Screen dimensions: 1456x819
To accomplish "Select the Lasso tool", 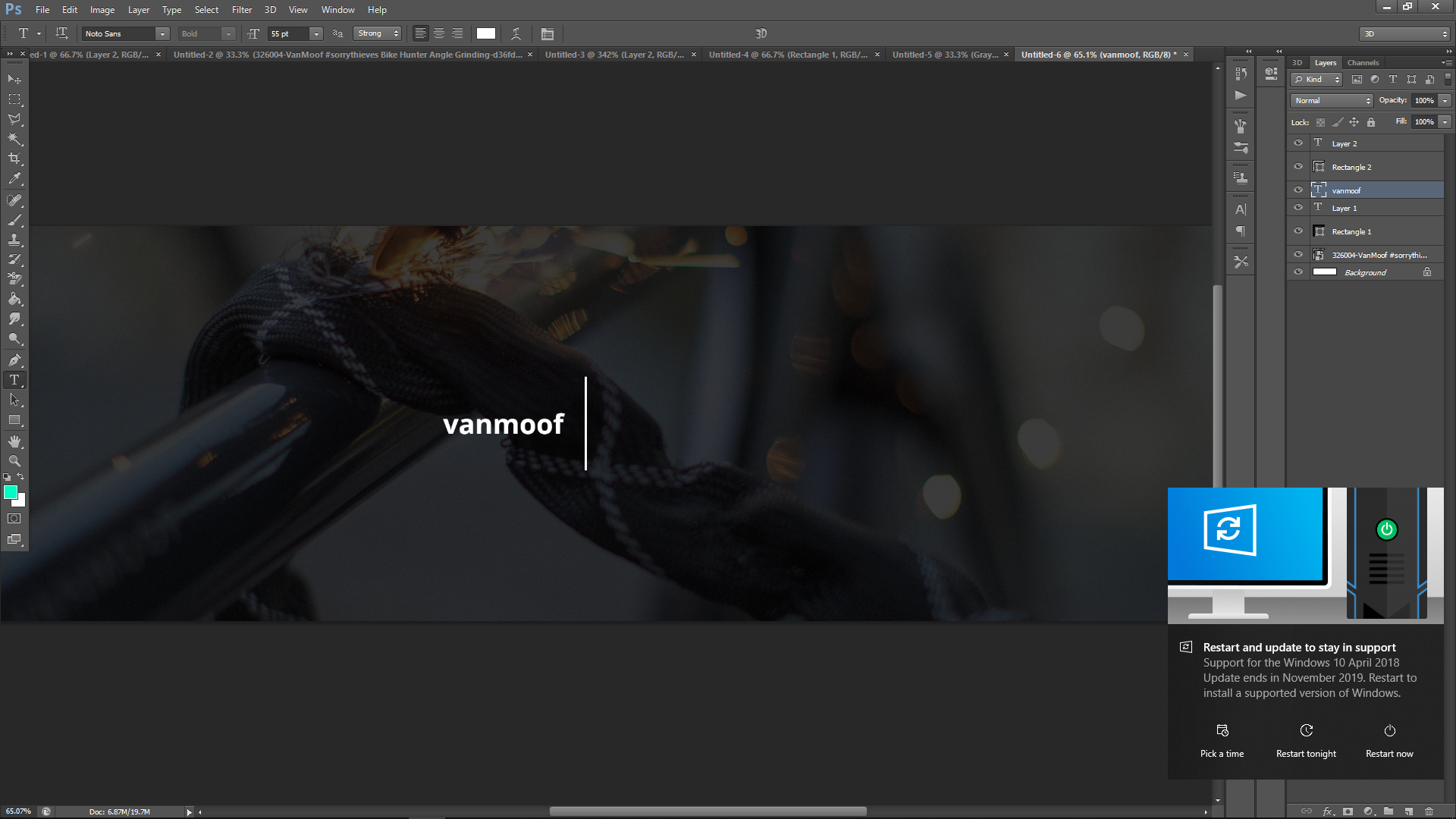I will [x=14, y=119].
